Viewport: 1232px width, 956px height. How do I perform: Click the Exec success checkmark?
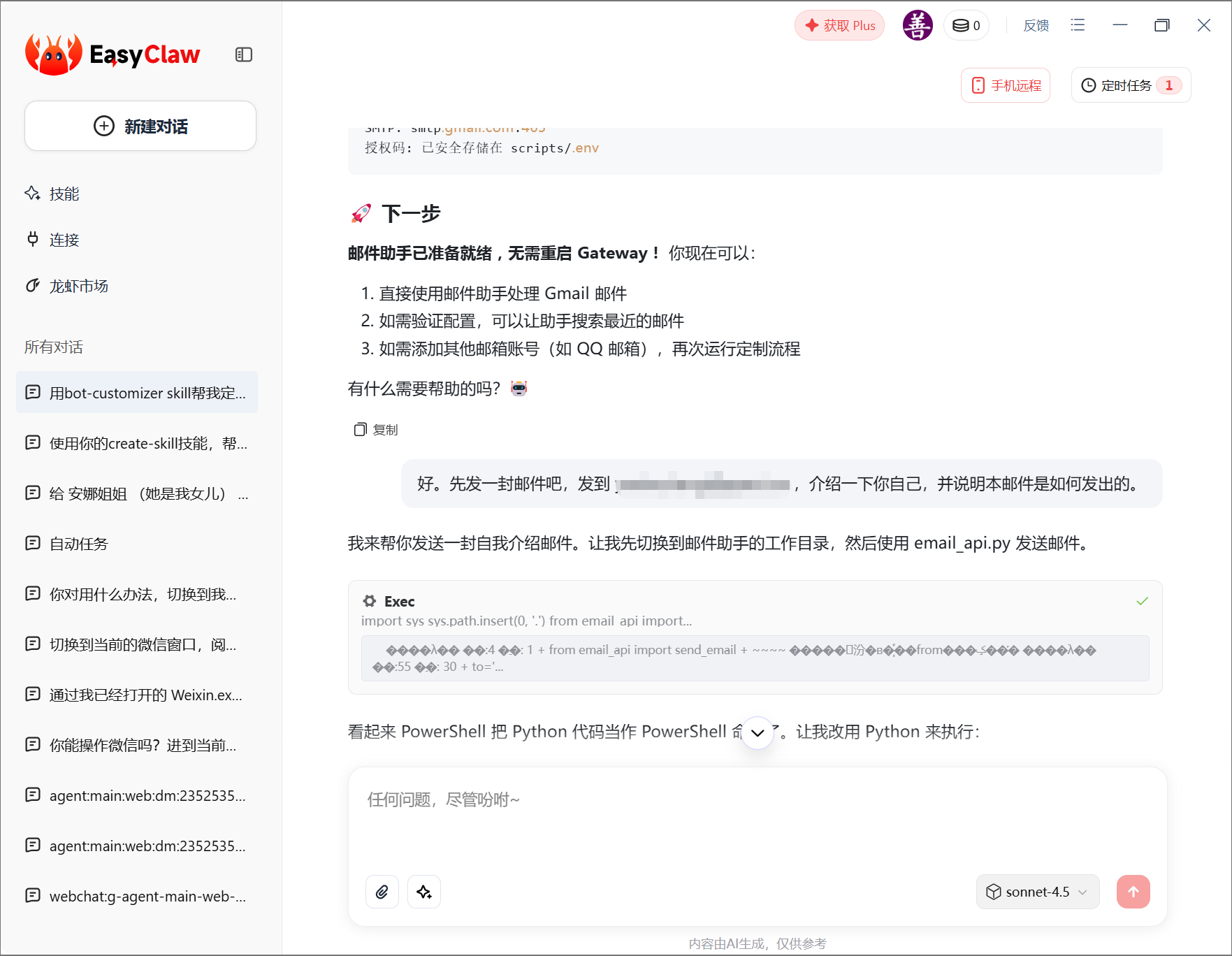click(x=1143, y=601)
